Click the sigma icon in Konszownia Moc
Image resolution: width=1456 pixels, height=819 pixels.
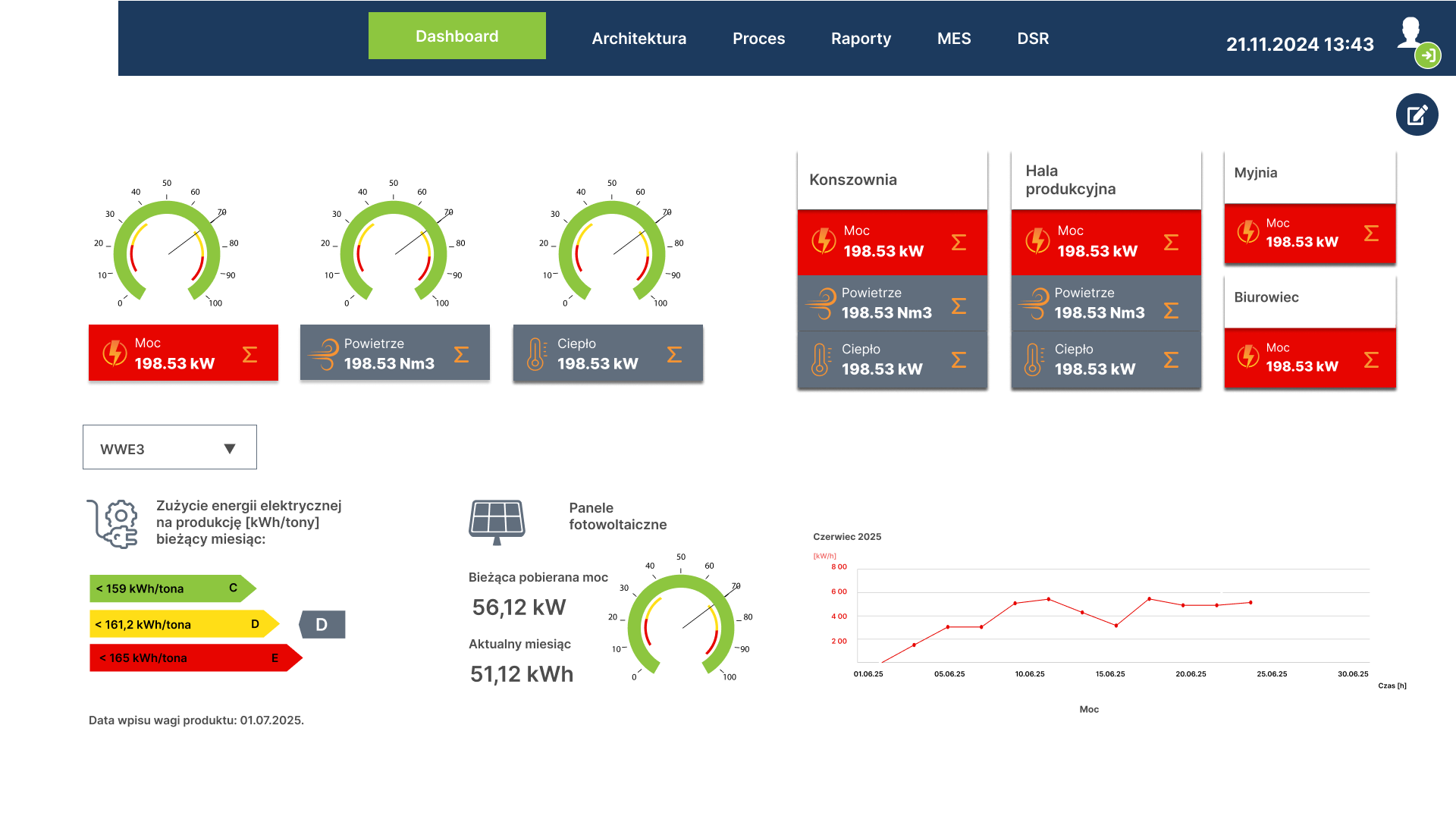(959, 243)
